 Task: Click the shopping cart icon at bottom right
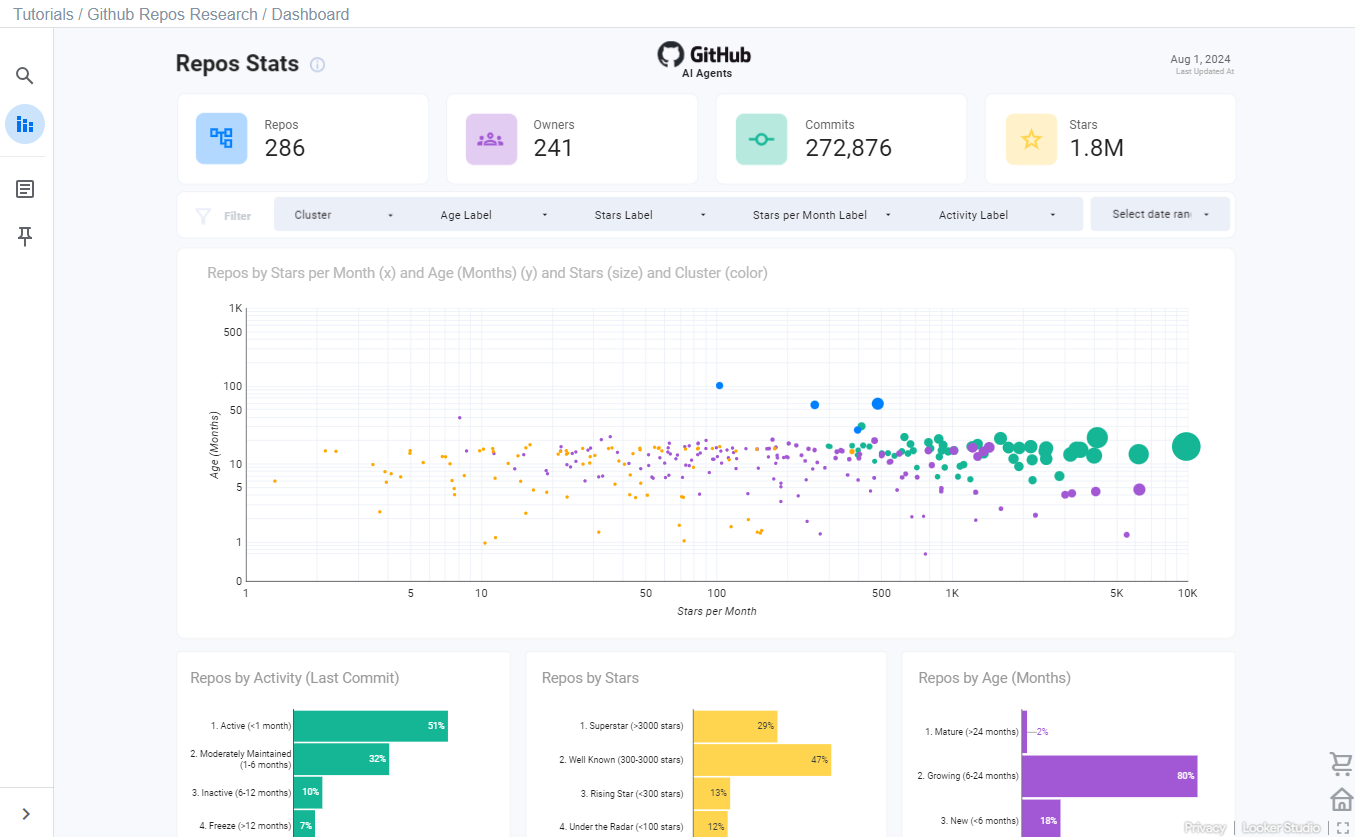(1341, 763)
